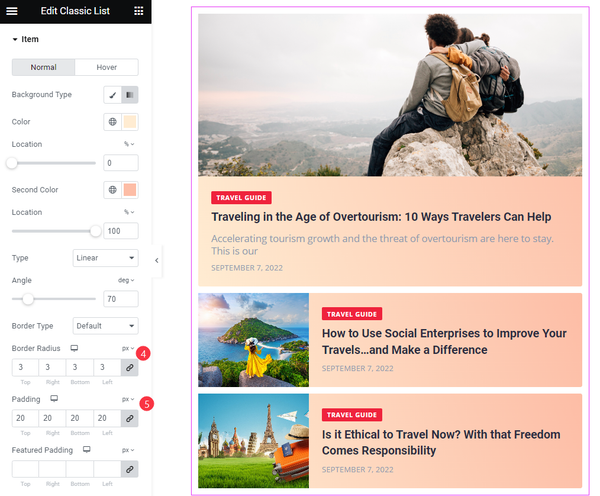Image resolution: width=600 pixels, height=496 pixels.
Task: Toggle linked values for Border Radius
Action: point(130,367)
